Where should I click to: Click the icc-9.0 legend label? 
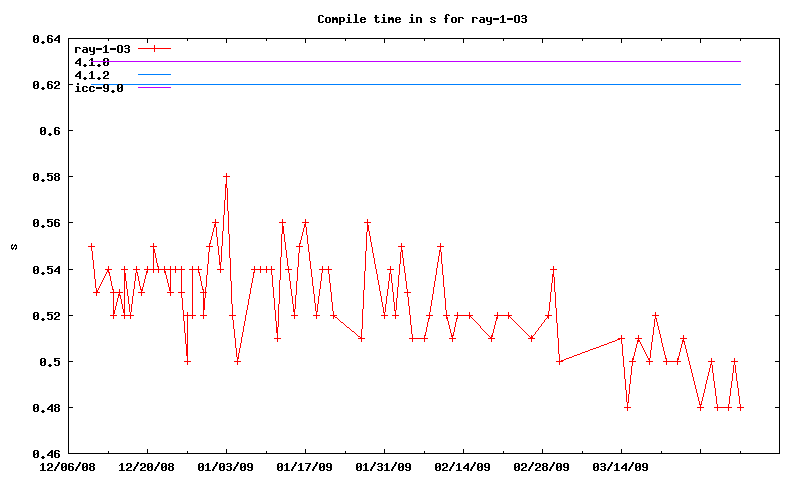point(99,88)
